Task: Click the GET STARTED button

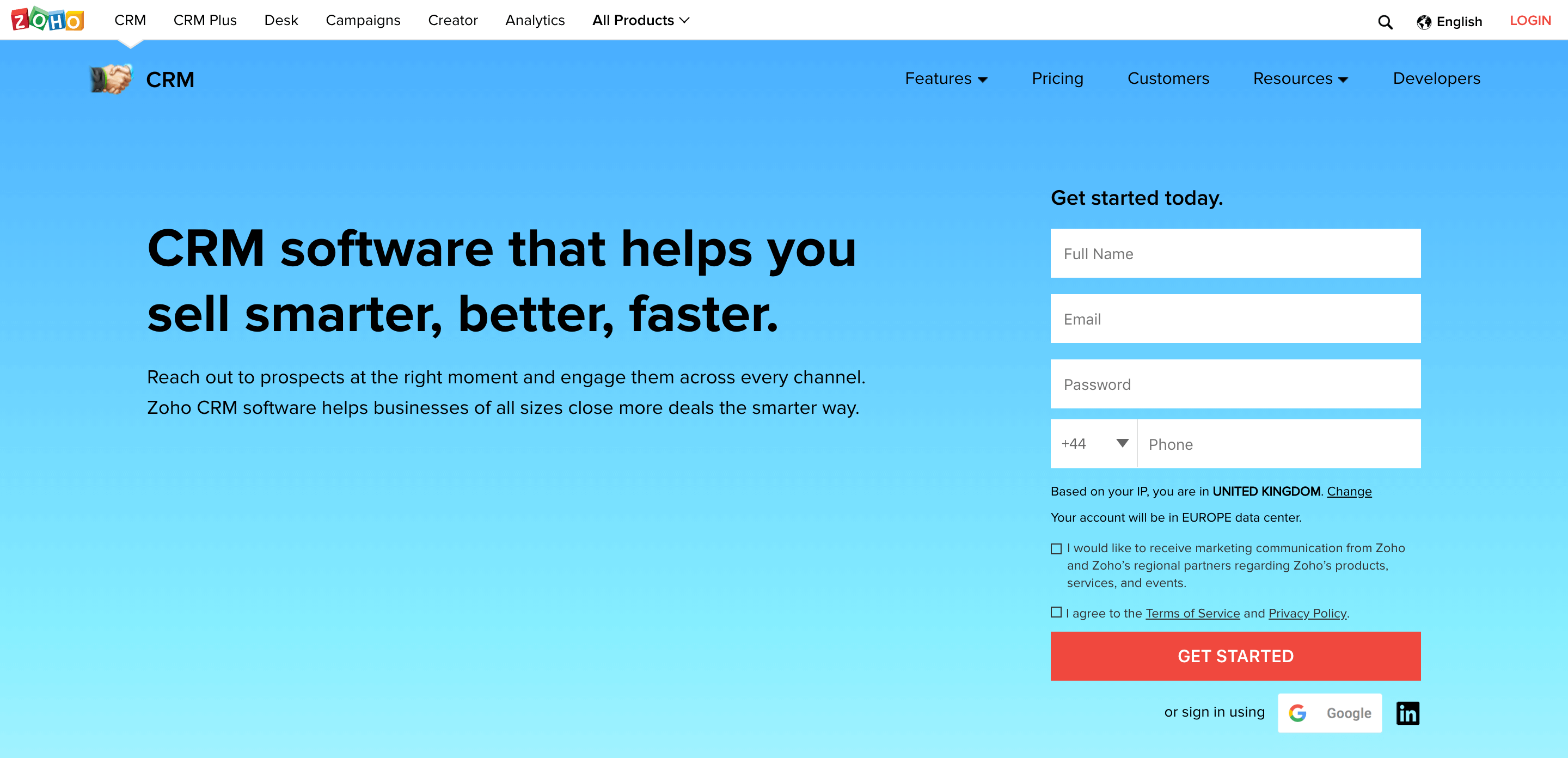Action: pyautogui.click(x=1236, y=656)
